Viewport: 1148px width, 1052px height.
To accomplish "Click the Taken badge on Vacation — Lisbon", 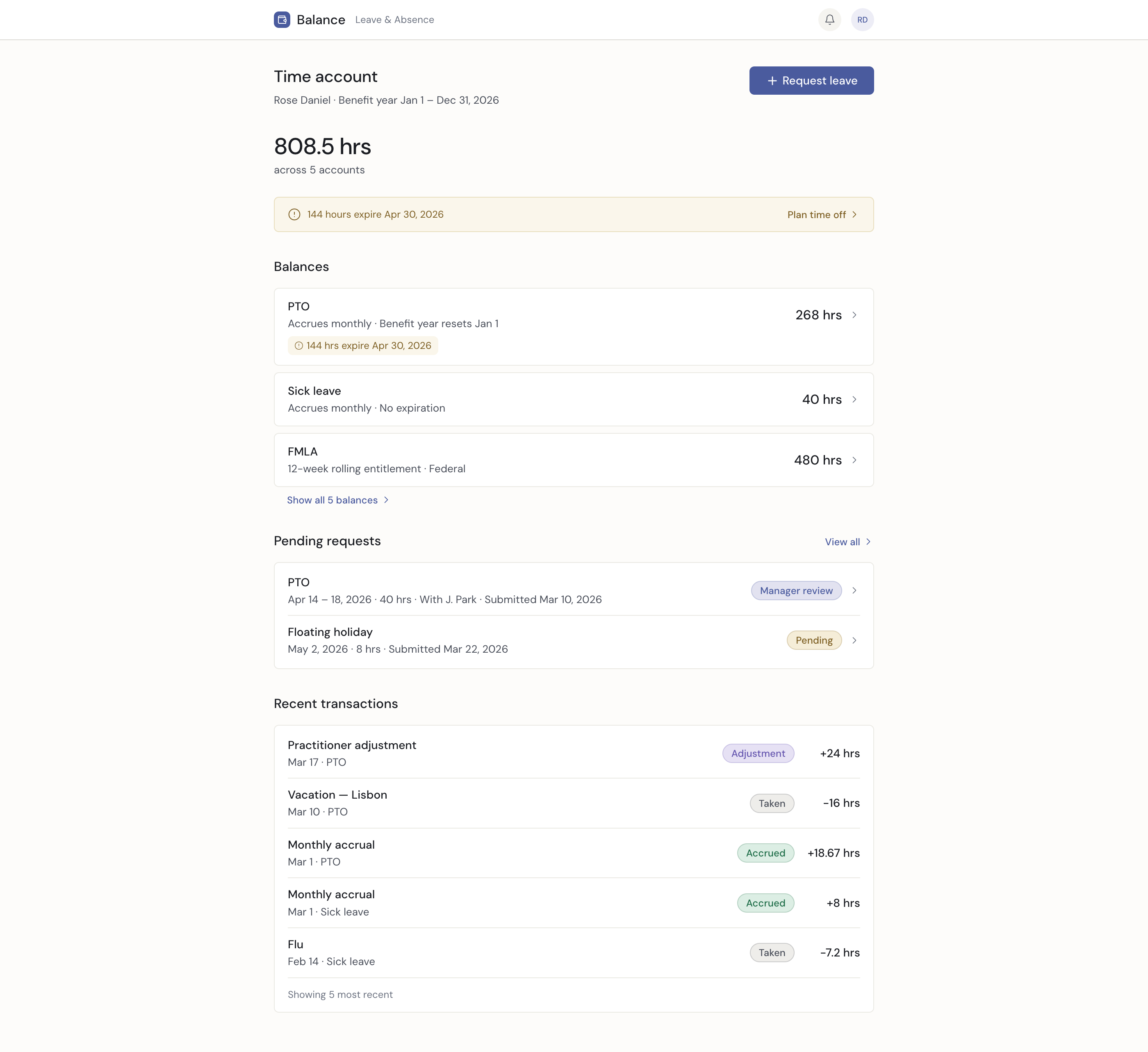I will [x=772, y=803].
